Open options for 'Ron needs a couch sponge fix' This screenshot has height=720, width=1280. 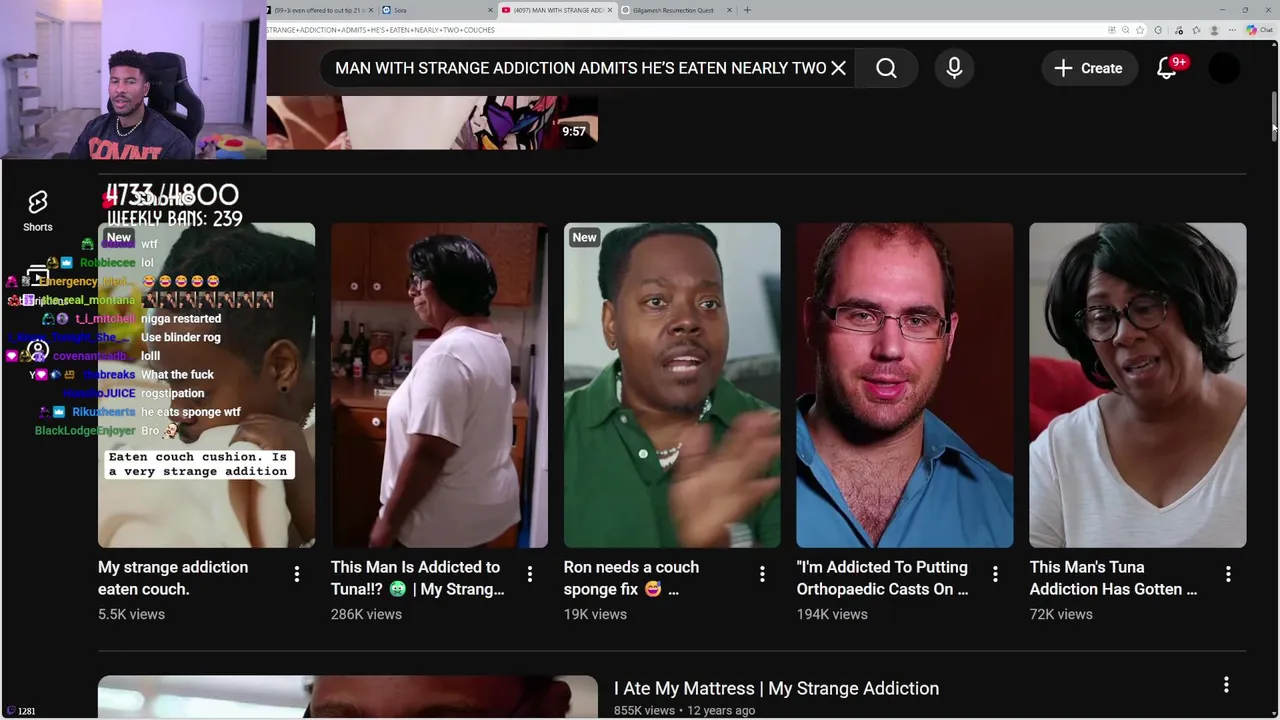point(762,574)
